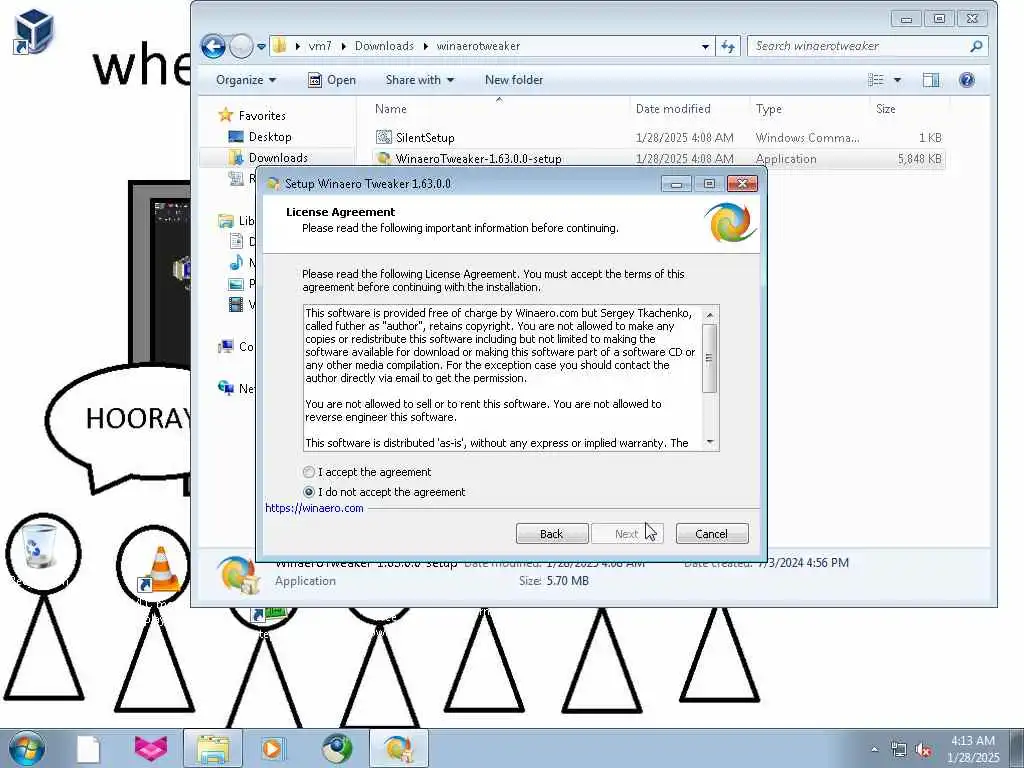Click the Pictures library icon
The width and height of the screenshot is (1024, 768).
coord(236,284)
